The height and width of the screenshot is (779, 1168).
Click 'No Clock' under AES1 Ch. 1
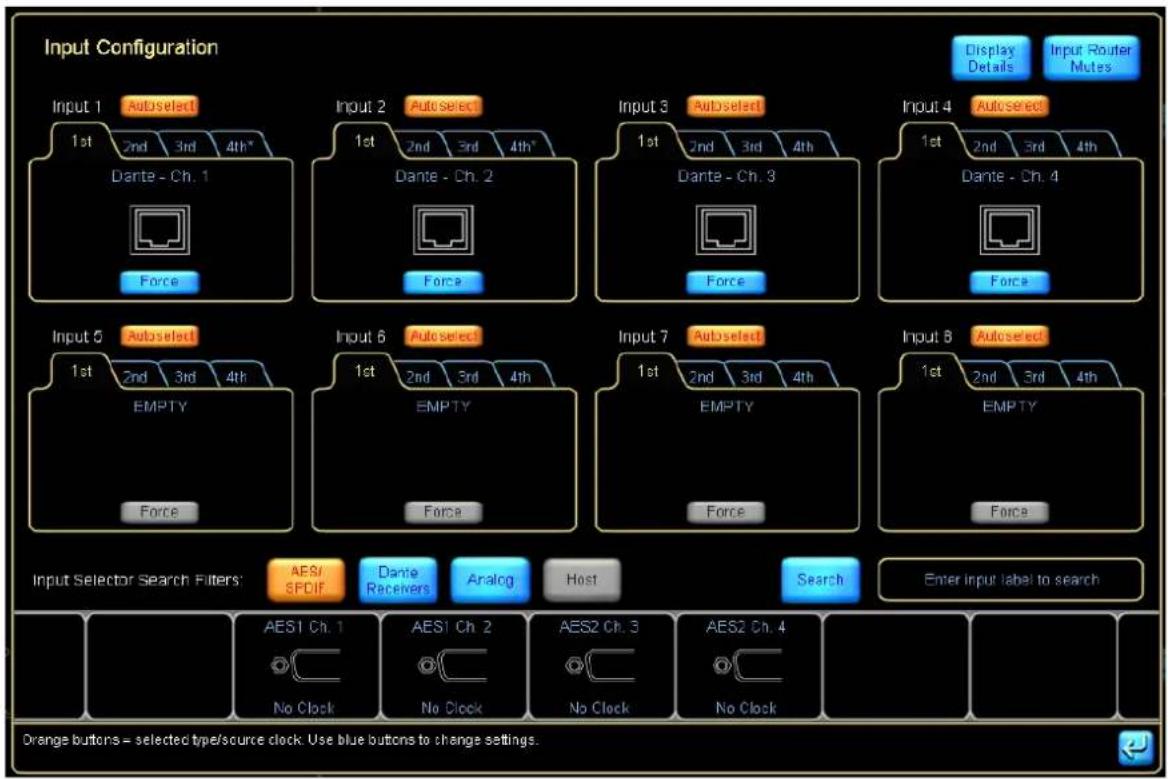click(304, 708)
